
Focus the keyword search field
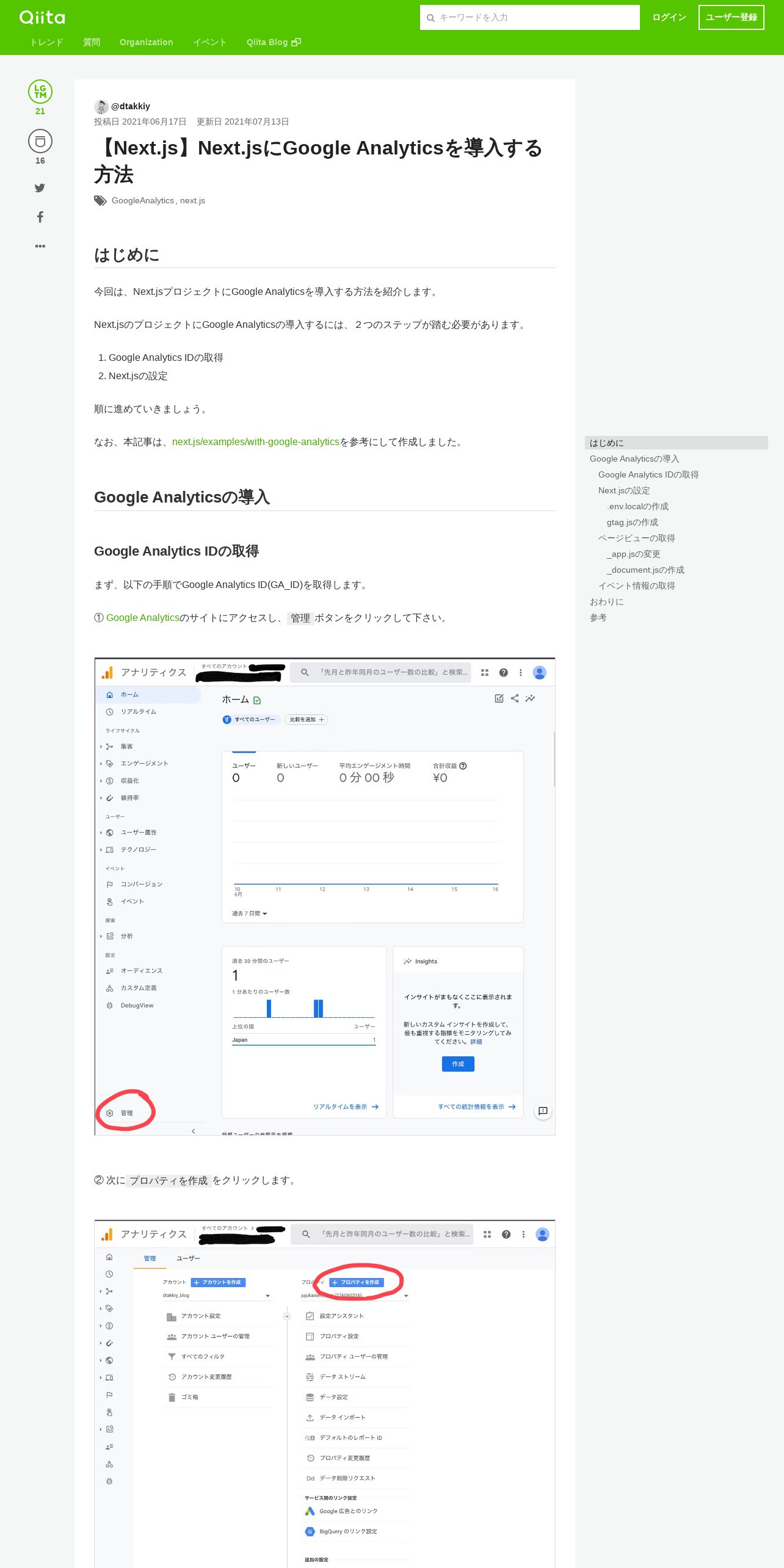point(530,18)
